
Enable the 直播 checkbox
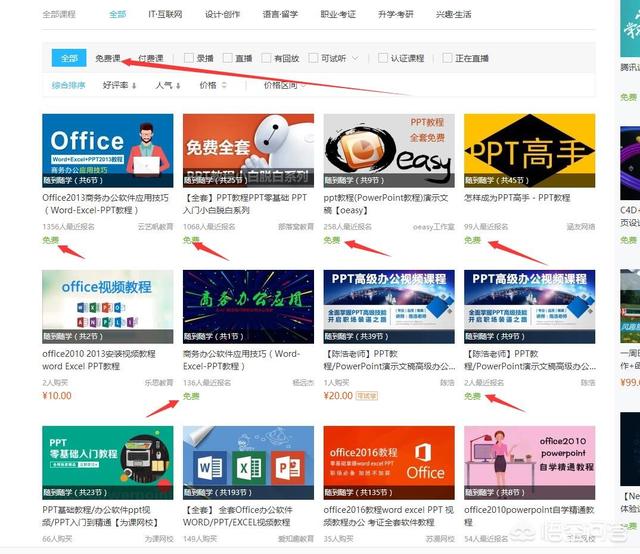pos(228,58)
